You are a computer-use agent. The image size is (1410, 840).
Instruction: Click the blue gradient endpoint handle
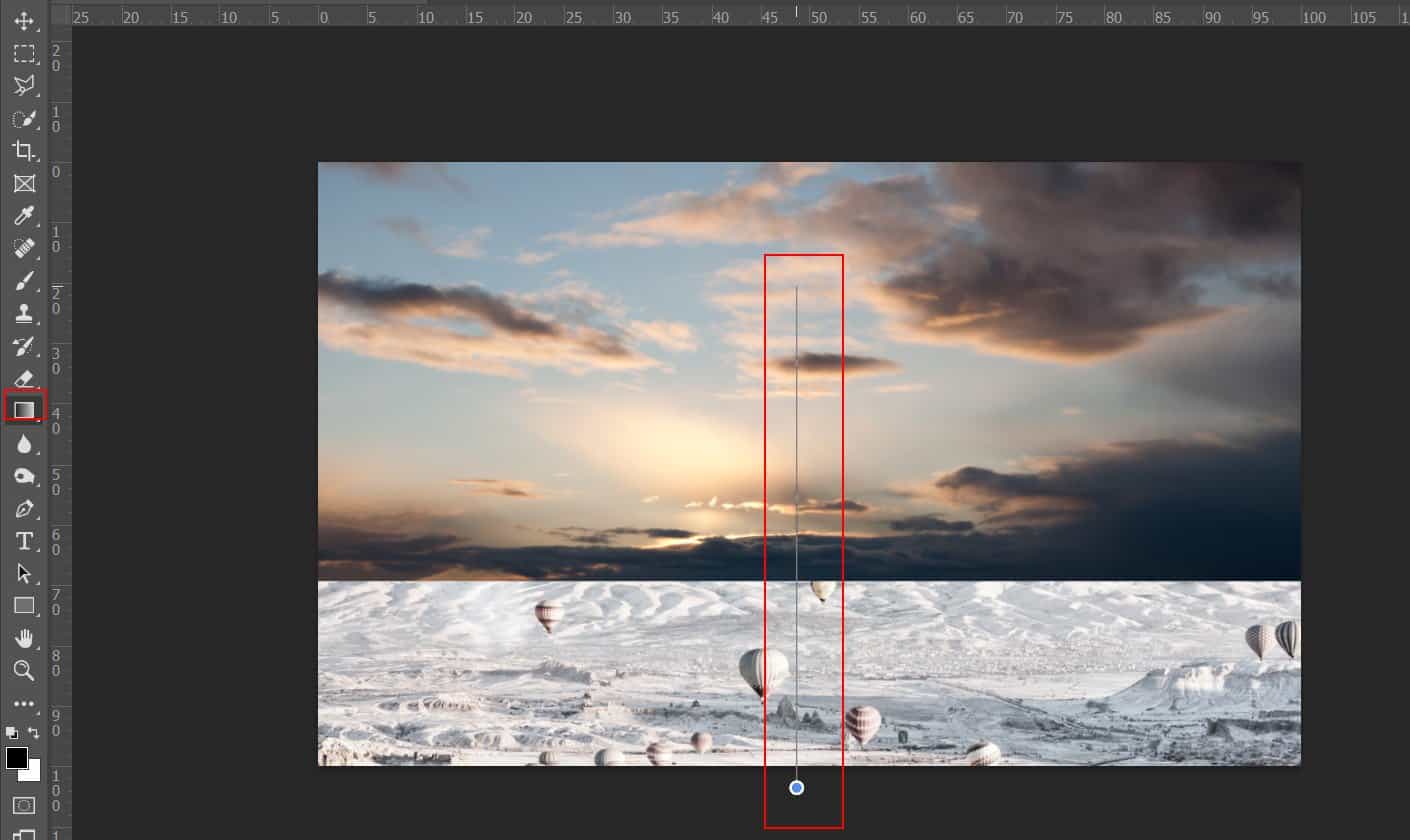pyautogui.click(x=796, y=788)
